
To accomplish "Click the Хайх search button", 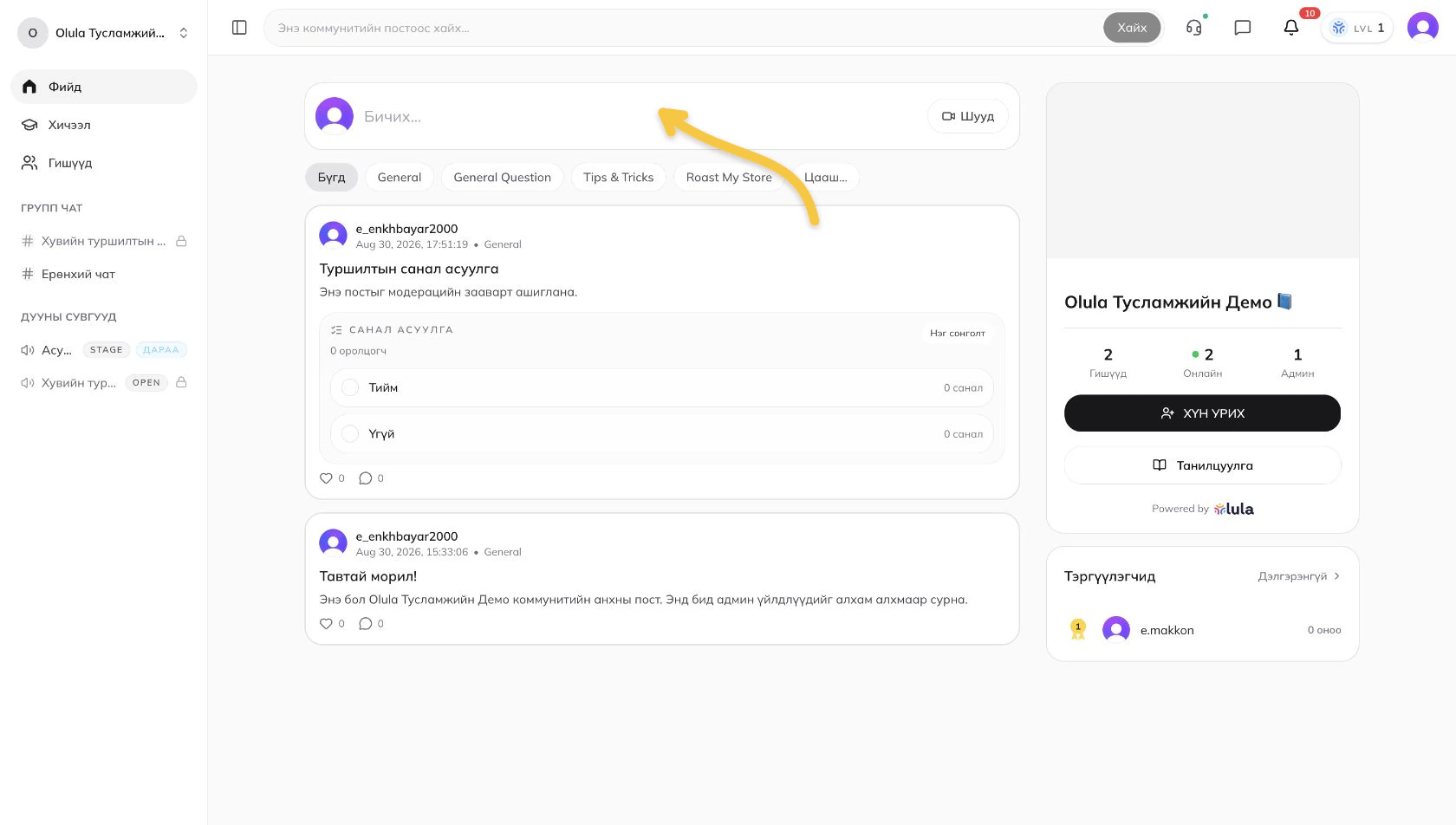I will tap(1132, 28).
